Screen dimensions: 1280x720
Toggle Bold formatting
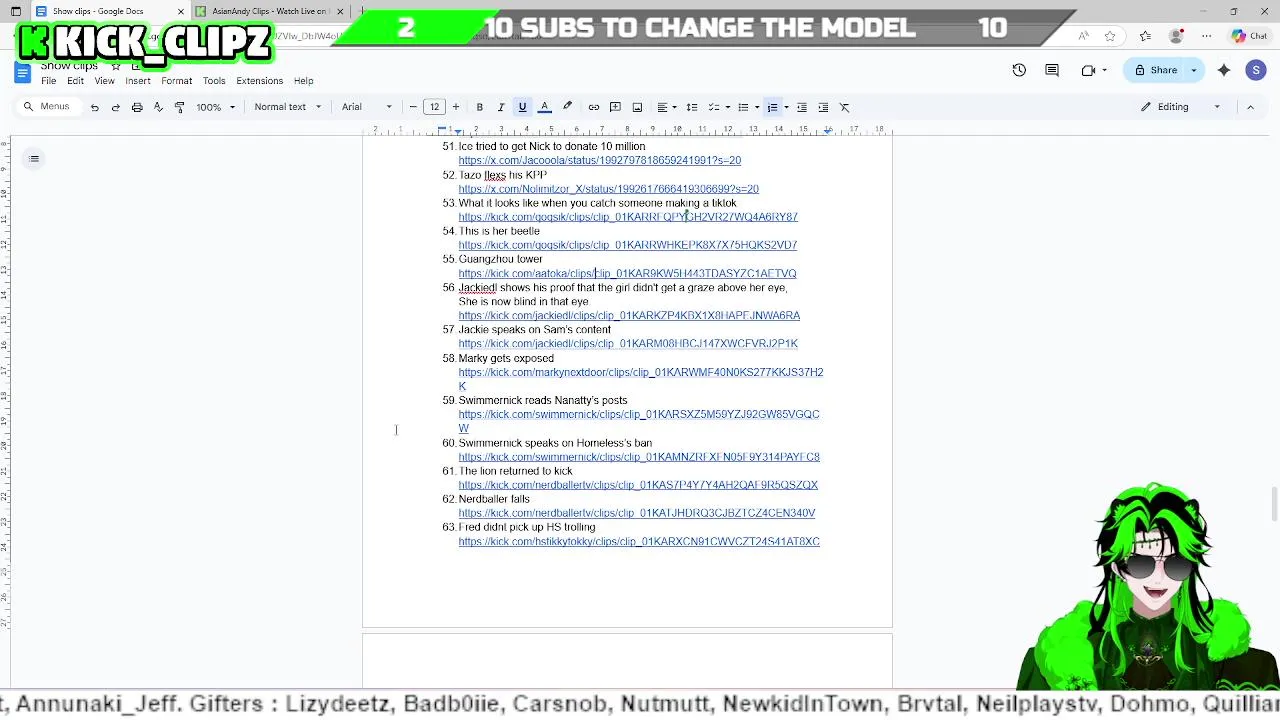[479, 107]
